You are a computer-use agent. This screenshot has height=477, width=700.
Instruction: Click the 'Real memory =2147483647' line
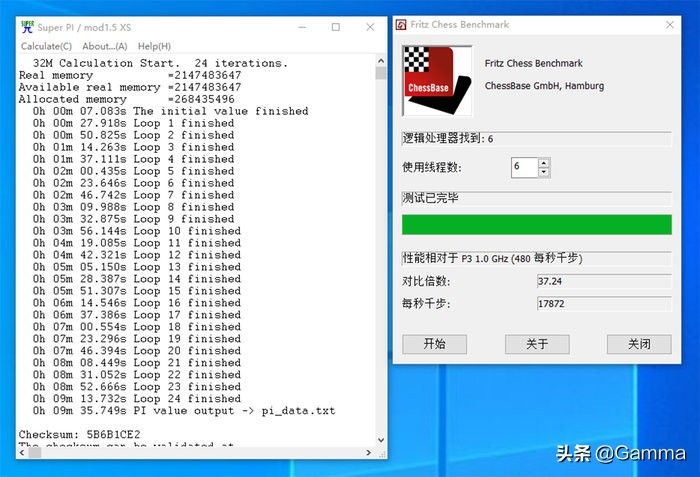point(130,75)
